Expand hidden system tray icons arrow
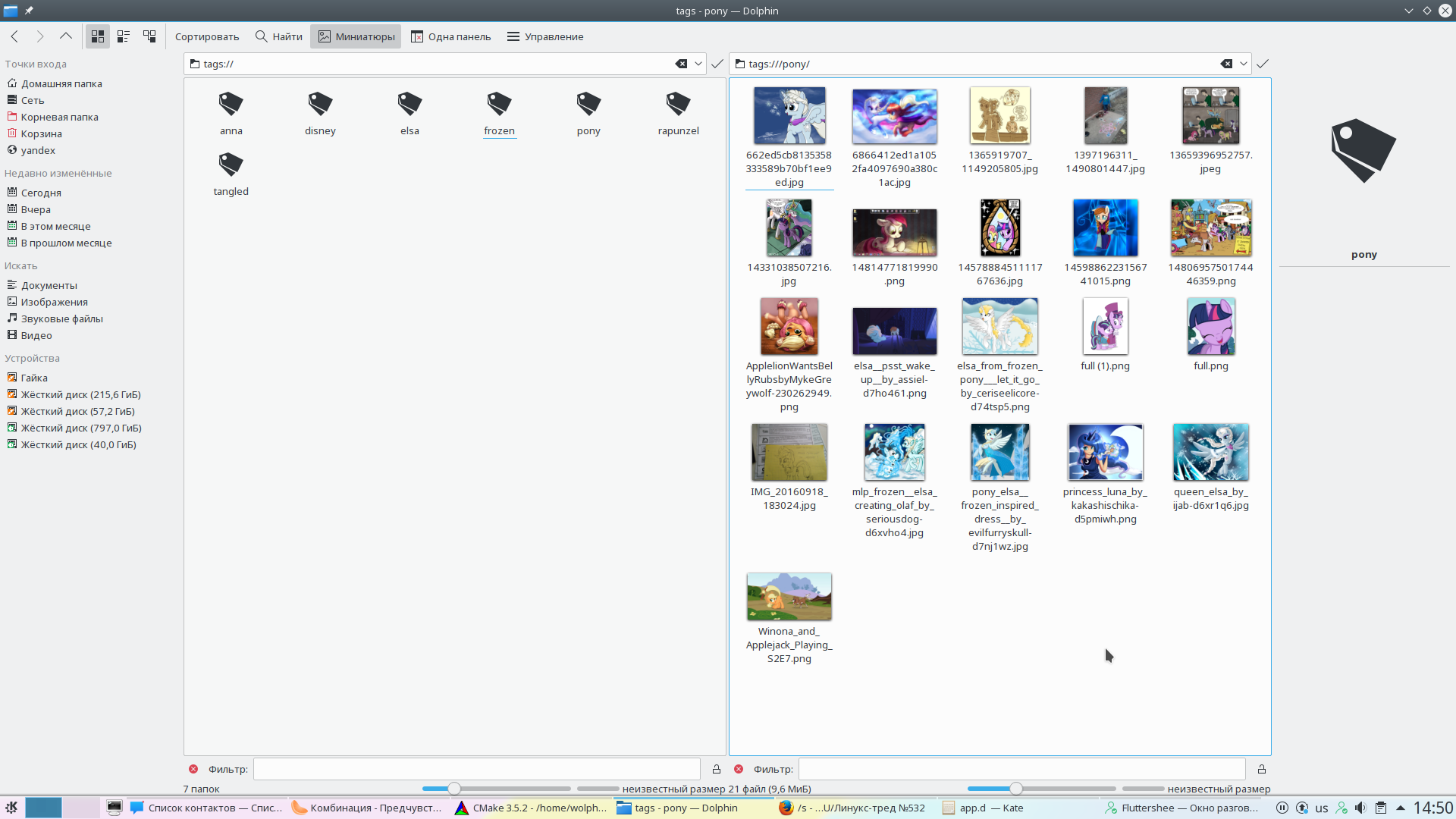 (1401, 808)
